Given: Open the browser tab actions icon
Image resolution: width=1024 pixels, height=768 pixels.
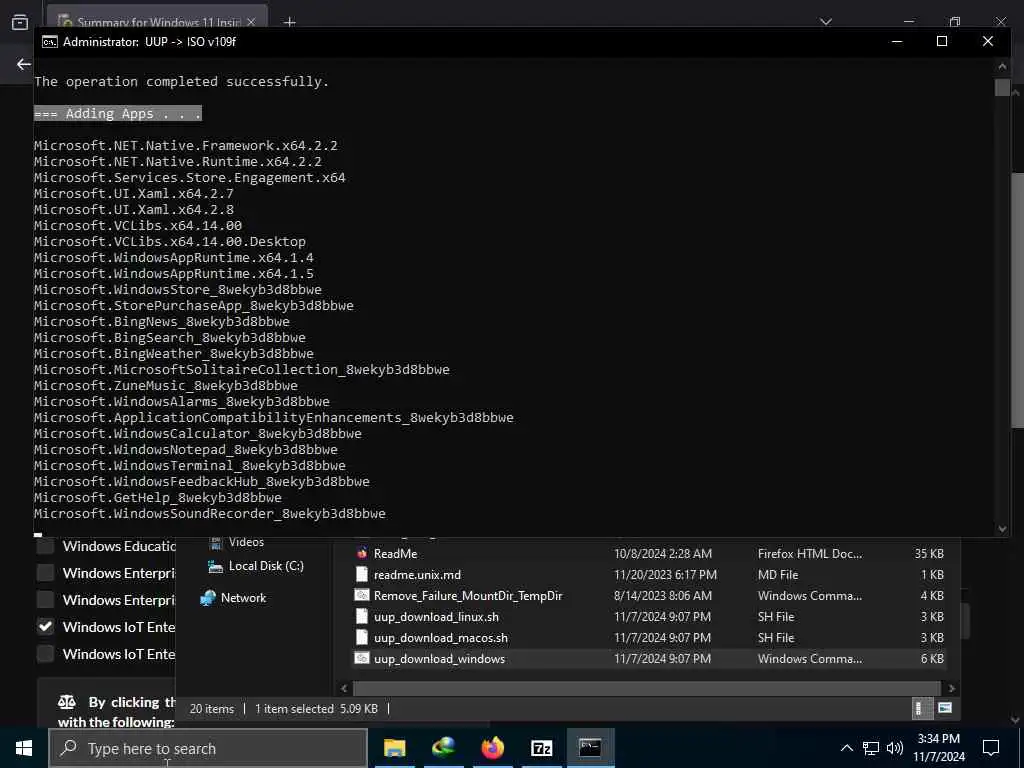Looking at the screenshot, I should click(20, 22).
